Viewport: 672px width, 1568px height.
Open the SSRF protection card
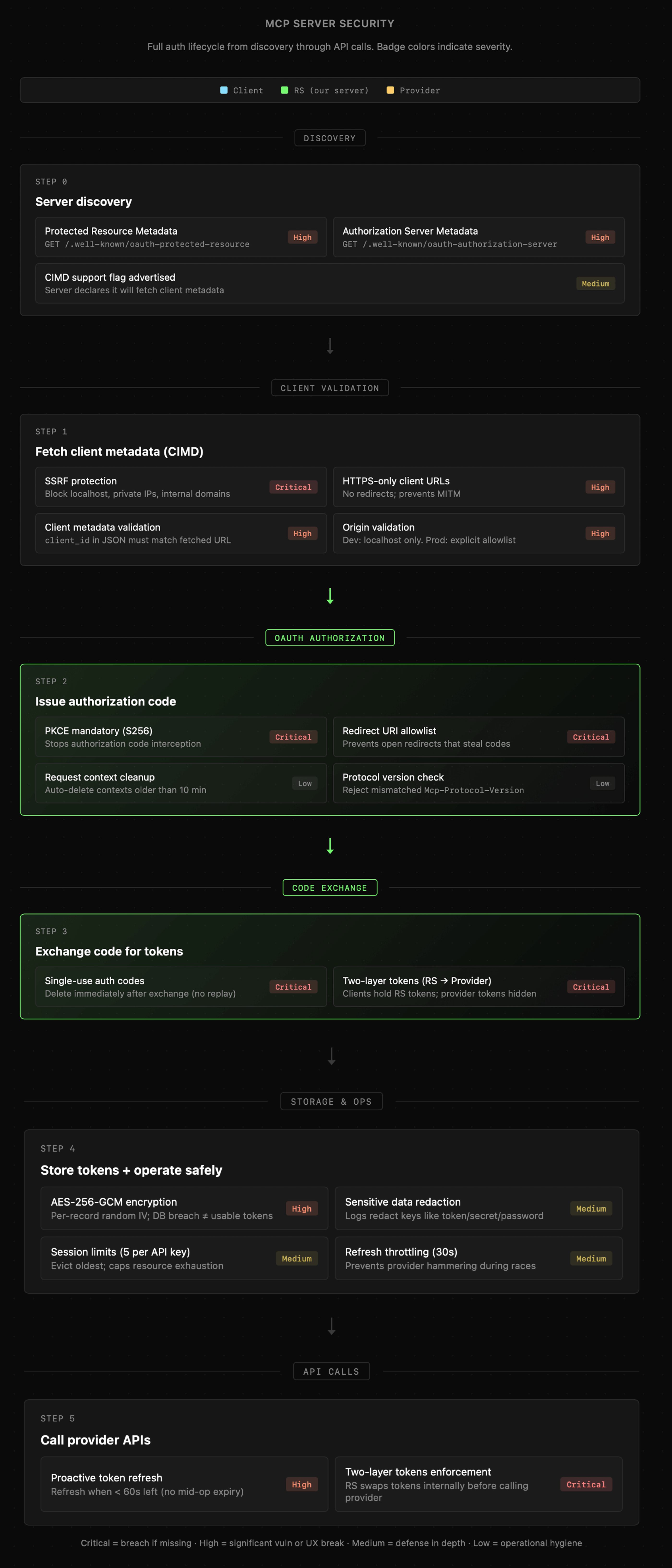pos(181,487)
